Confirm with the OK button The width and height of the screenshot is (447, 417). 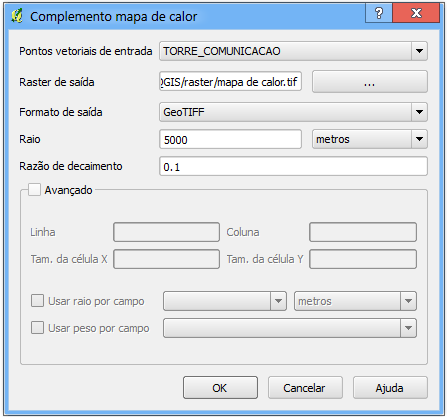point(220,388)
